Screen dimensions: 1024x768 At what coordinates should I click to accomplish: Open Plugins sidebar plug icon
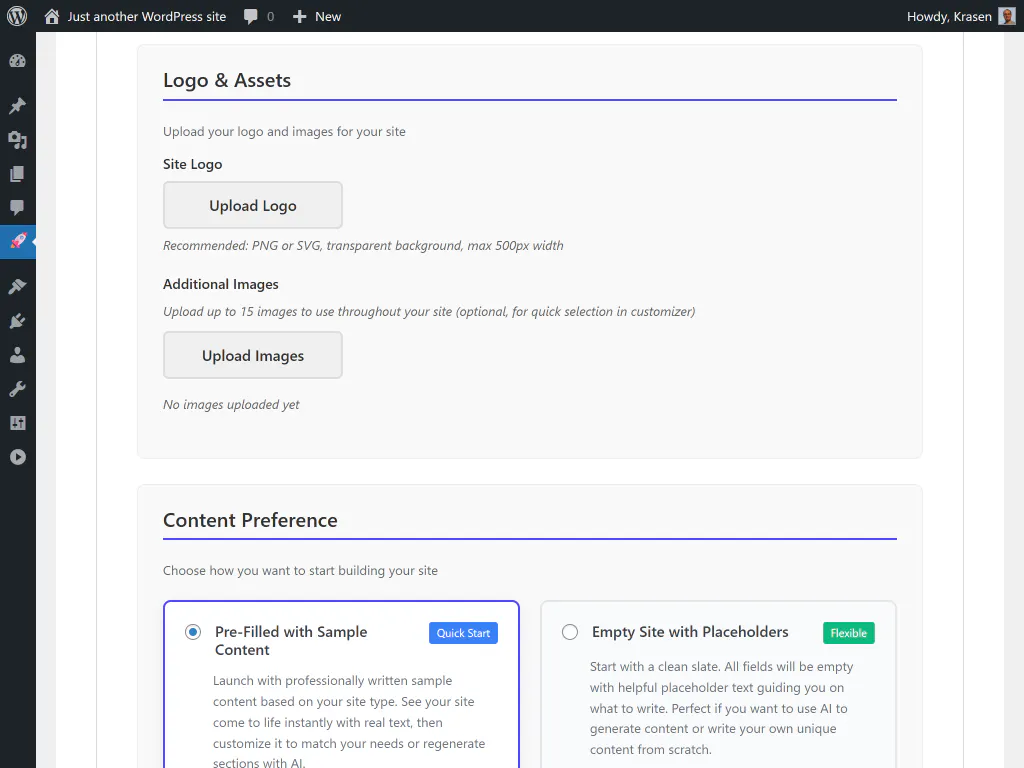point(18,321)
